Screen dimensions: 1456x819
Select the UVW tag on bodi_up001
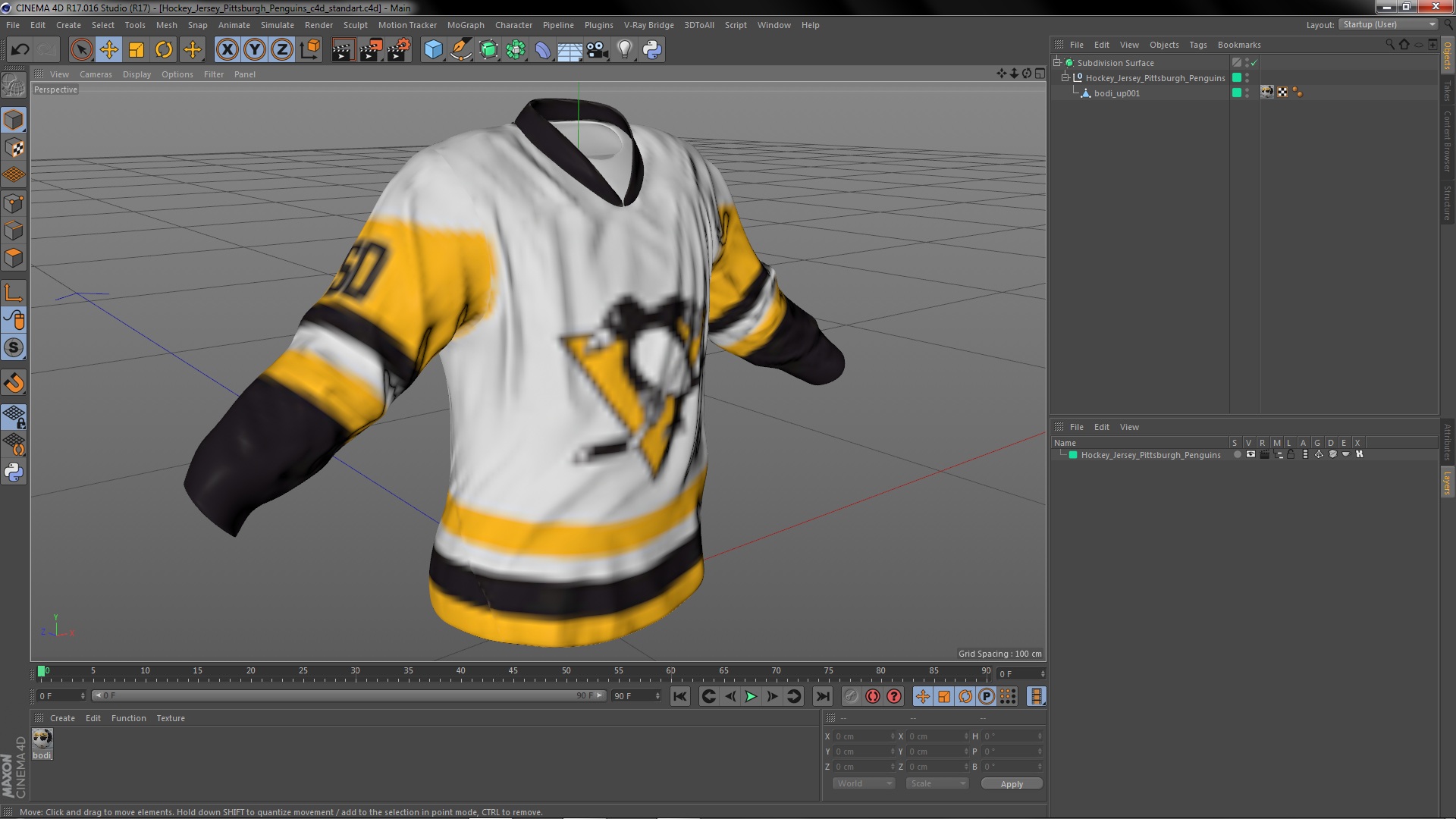coord(1282,93)
